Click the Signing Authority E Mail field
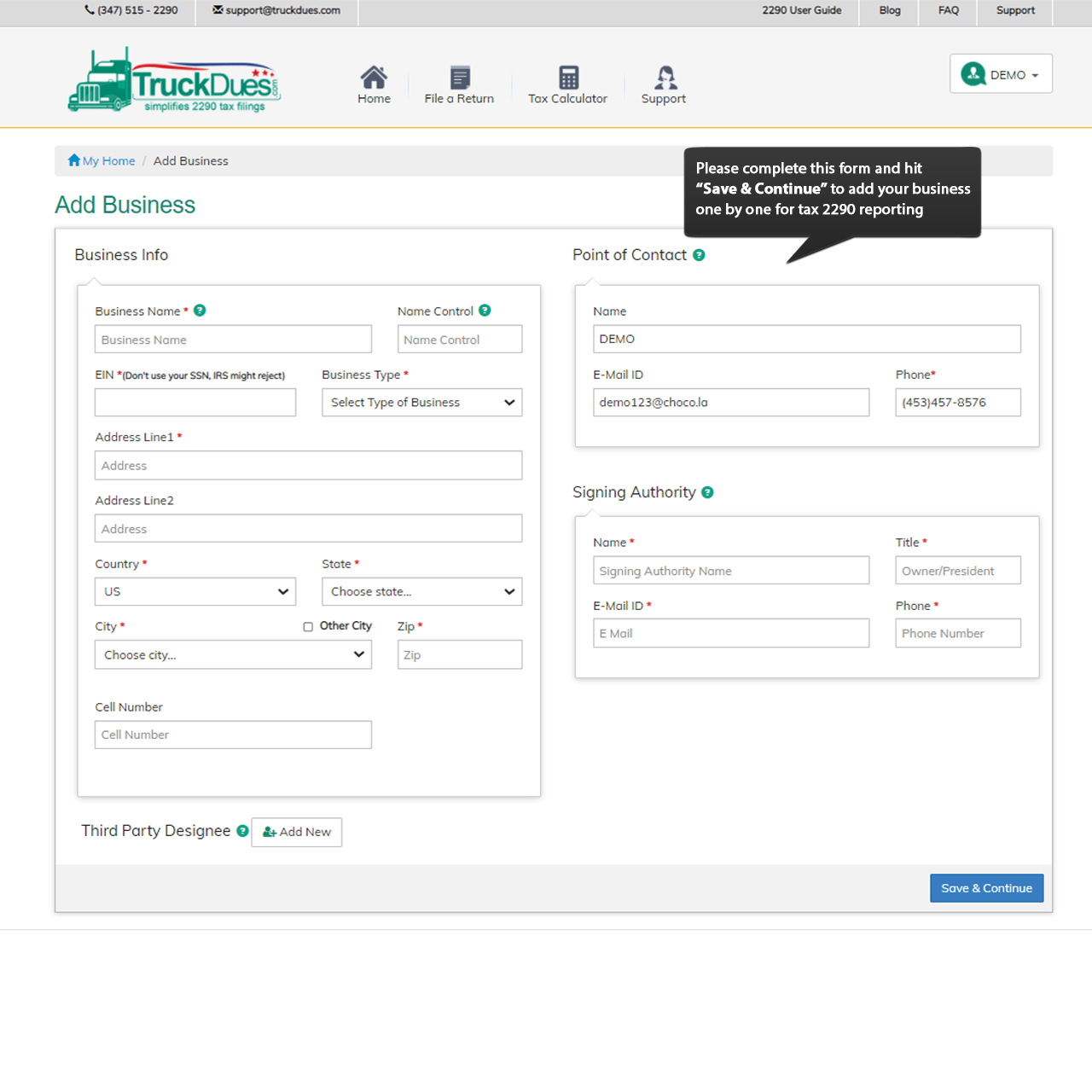The height and width of the screenshot is (1092, 1092). point(731,633)
